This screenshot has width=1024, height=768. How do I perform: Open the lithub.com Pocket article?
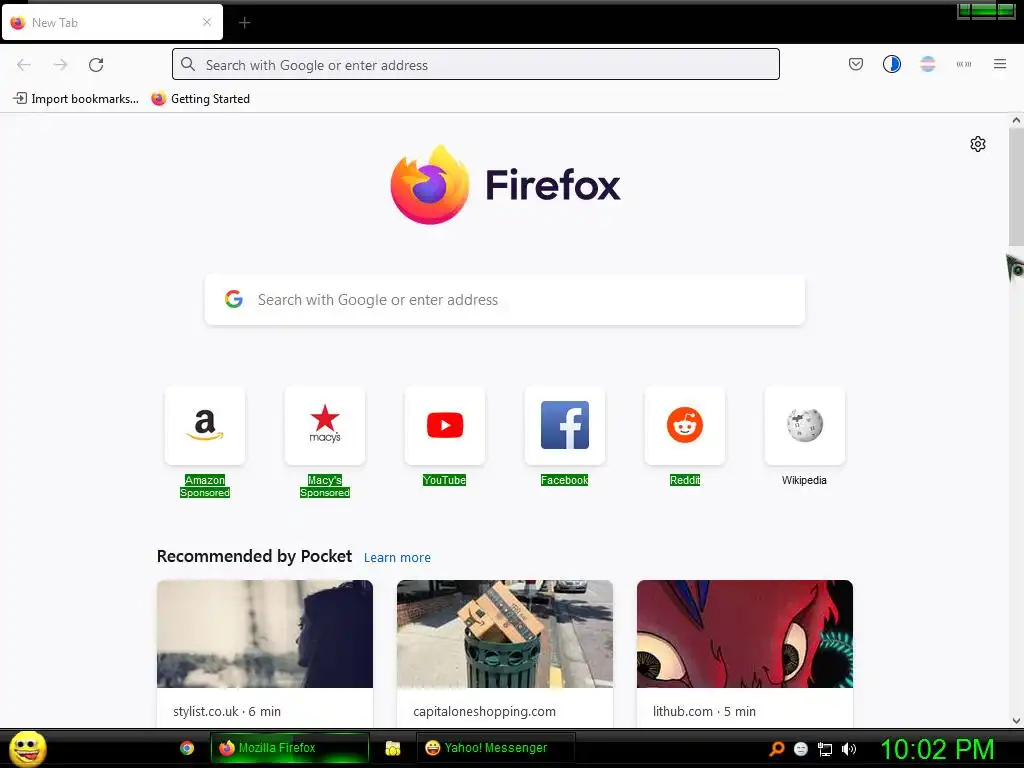pyautogui.click(x=744, y=653)
